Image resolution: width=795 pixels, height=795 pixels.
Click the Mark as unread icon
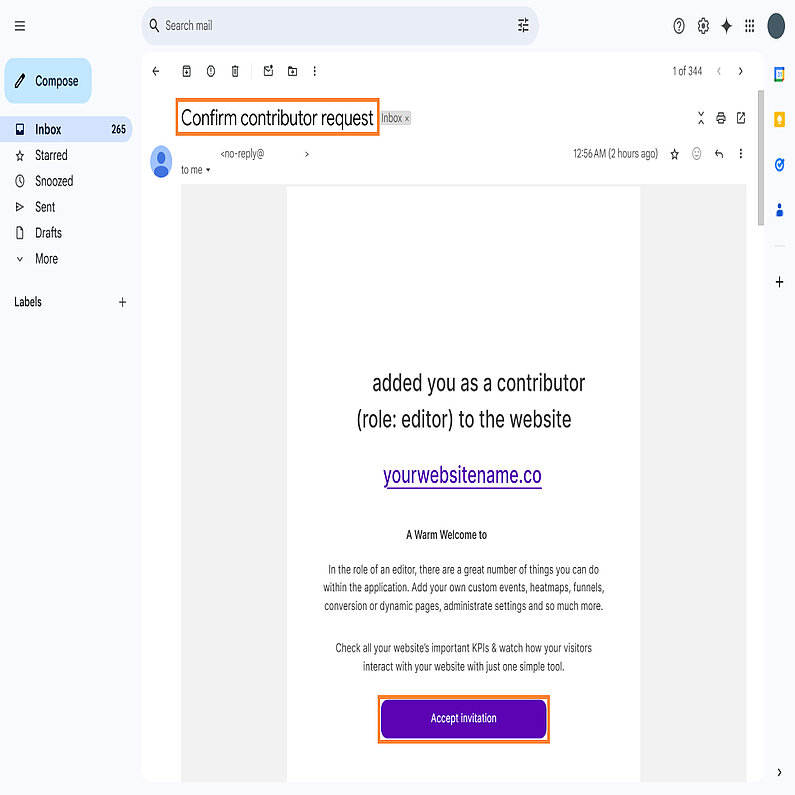coord(268,71)
